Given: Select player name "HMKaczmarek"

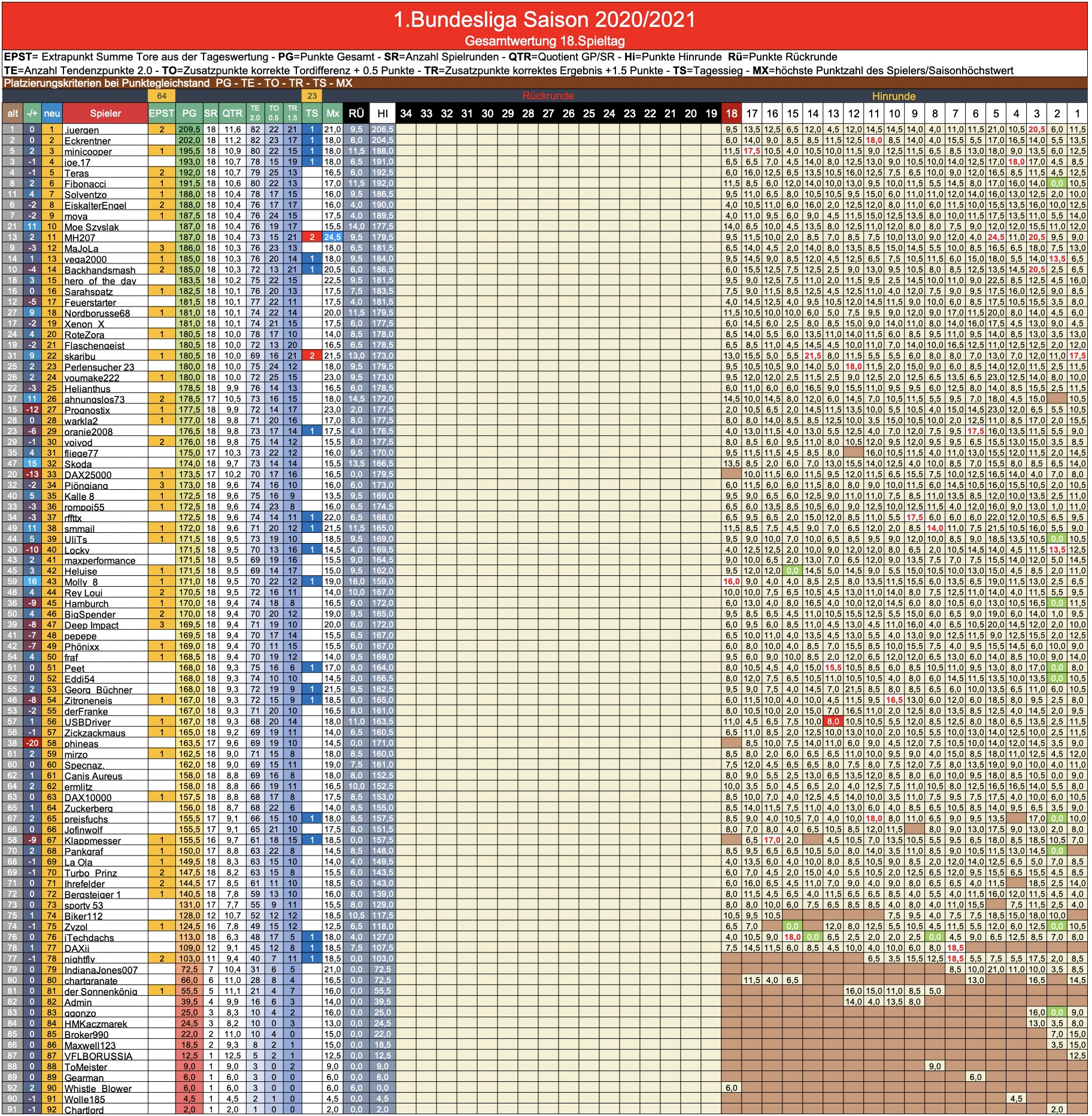Looking at the screenshot, I should [x=96, y=1023].
